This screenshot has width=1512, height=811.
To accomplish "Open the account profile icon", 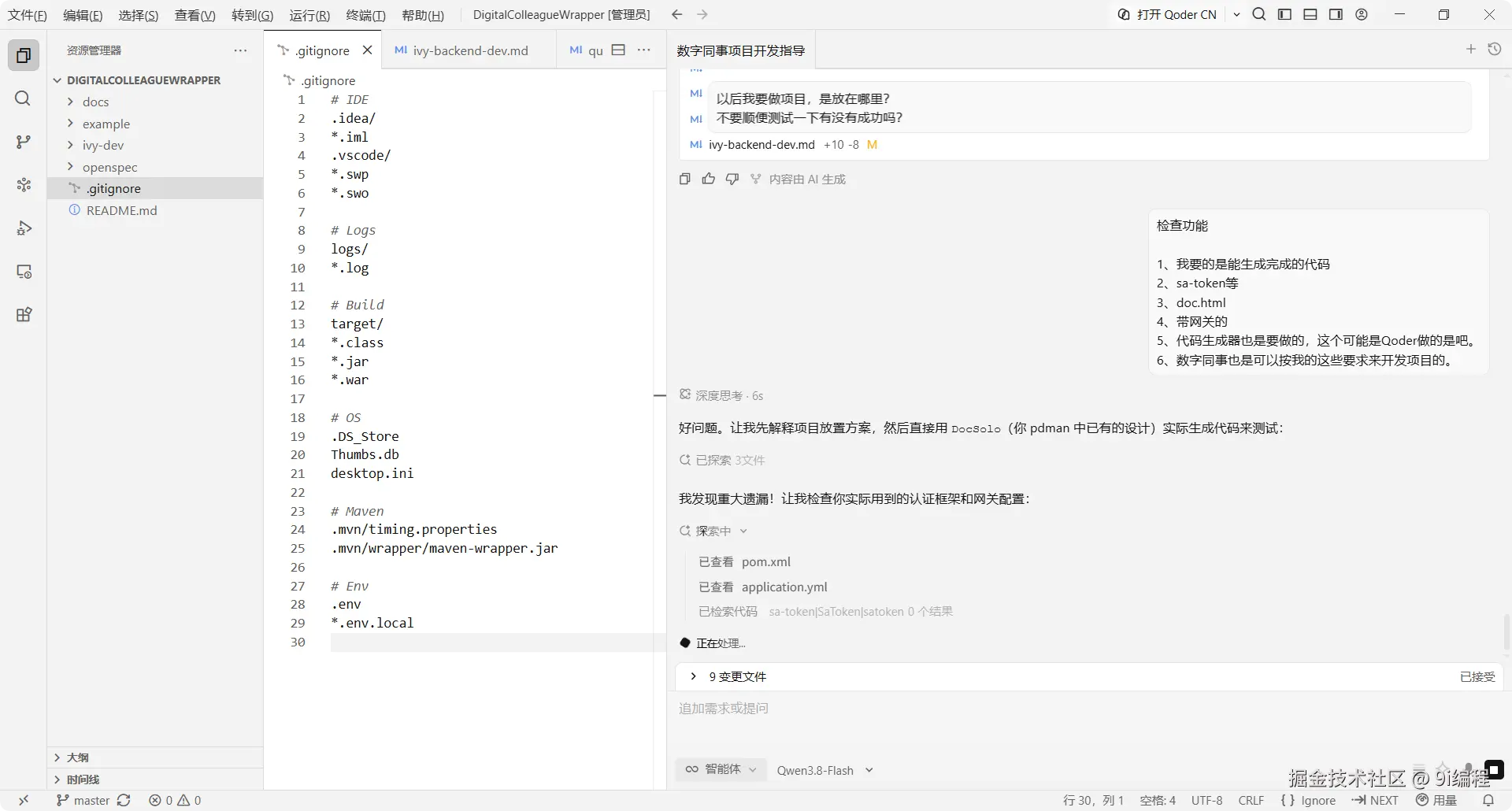I will pos(1362,14).
